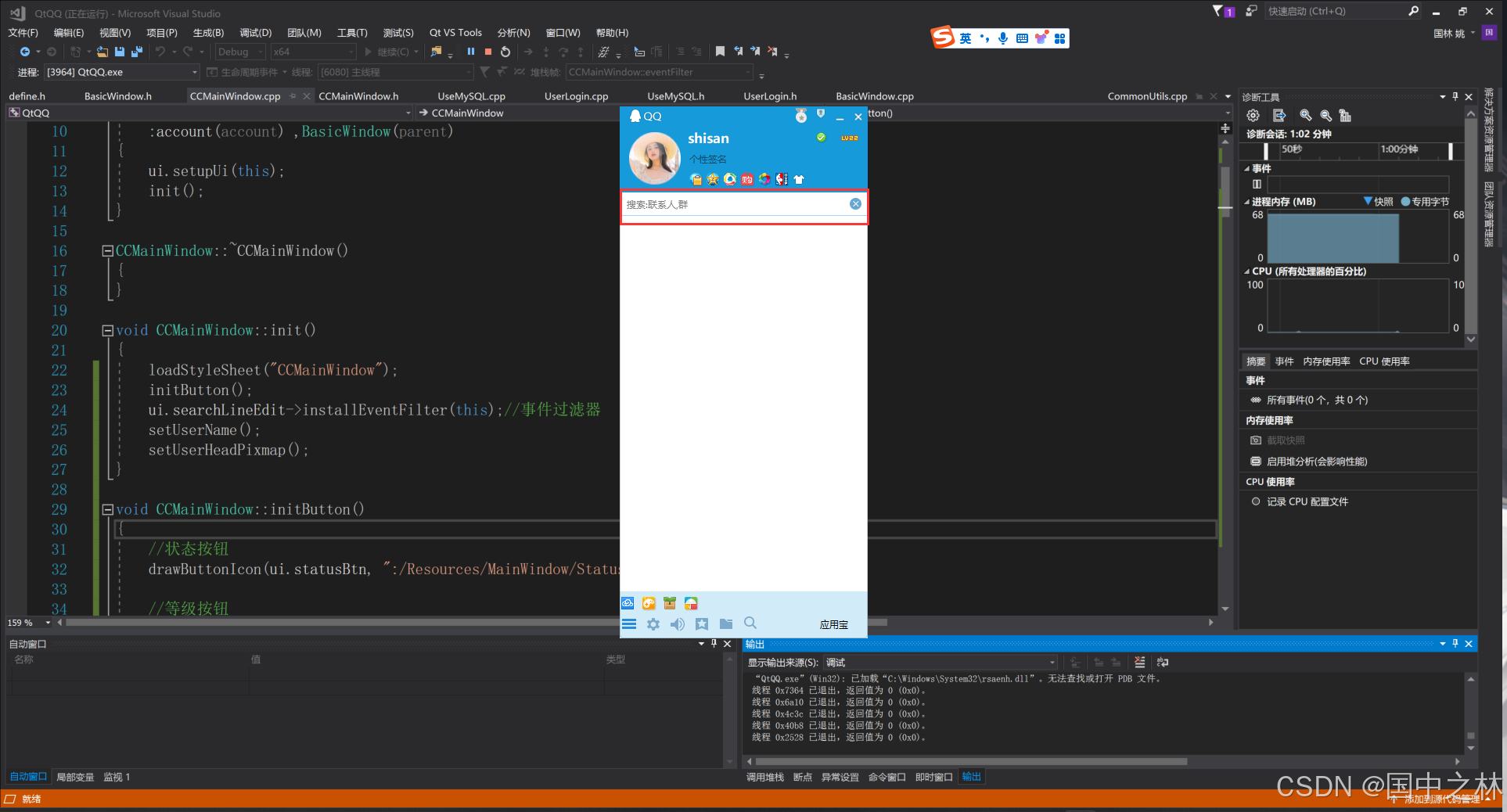Switch to the UserLogin.cpp tab
The height and width of the screenshot is (812, 1507).
[x=576, y=96]
